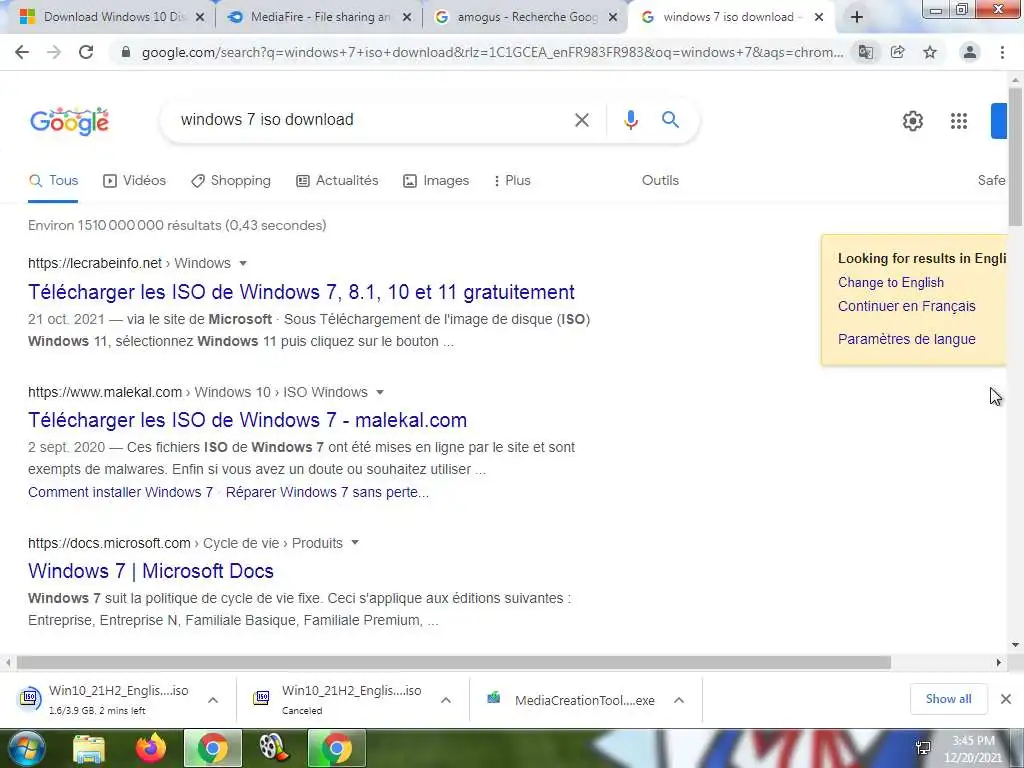Open the malekal.com result dropdown arrow

380,392
